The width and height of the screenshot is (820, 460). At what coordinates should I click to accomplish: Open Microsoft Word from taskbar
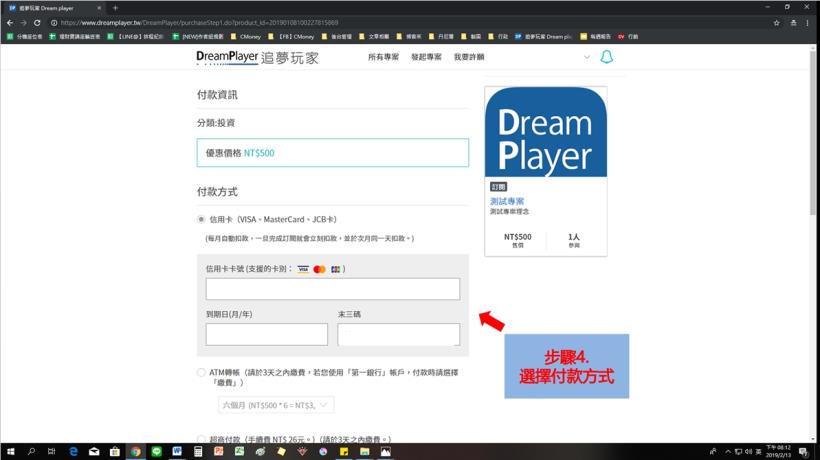tap(177, 452)
